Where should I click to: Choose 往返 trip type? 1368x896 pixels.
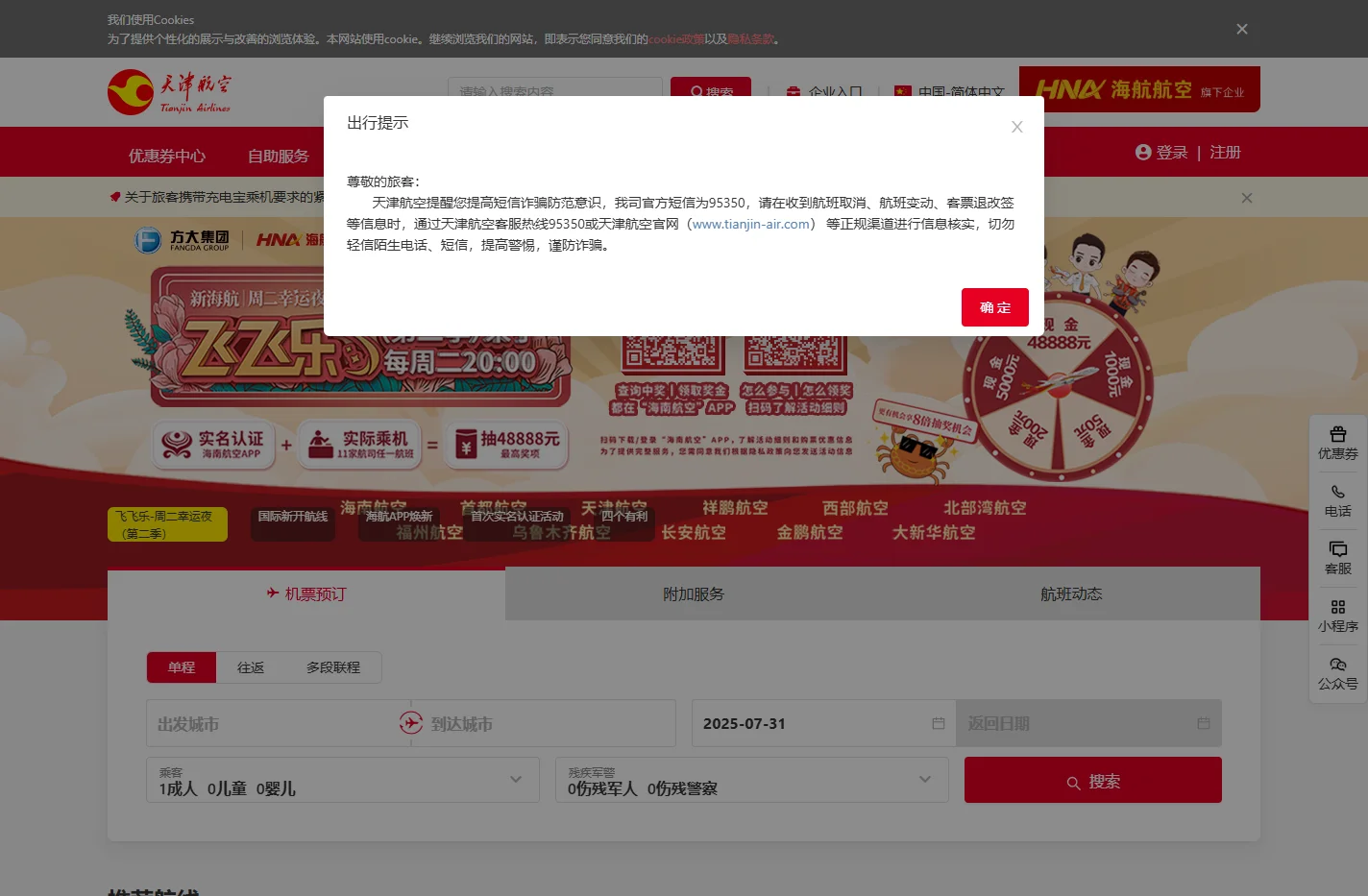point(251,667)
